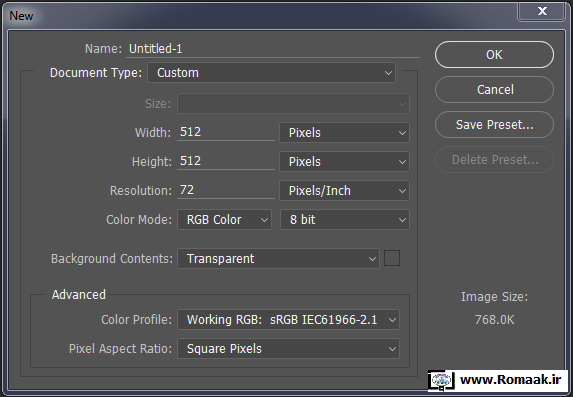
Task: Click the Color Mode: label
Action: point(139,220)
